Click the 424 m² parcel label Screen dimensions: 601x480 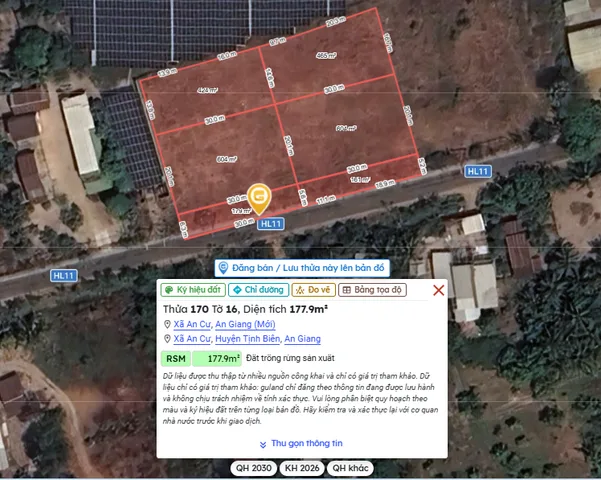[x=207, y=90]
